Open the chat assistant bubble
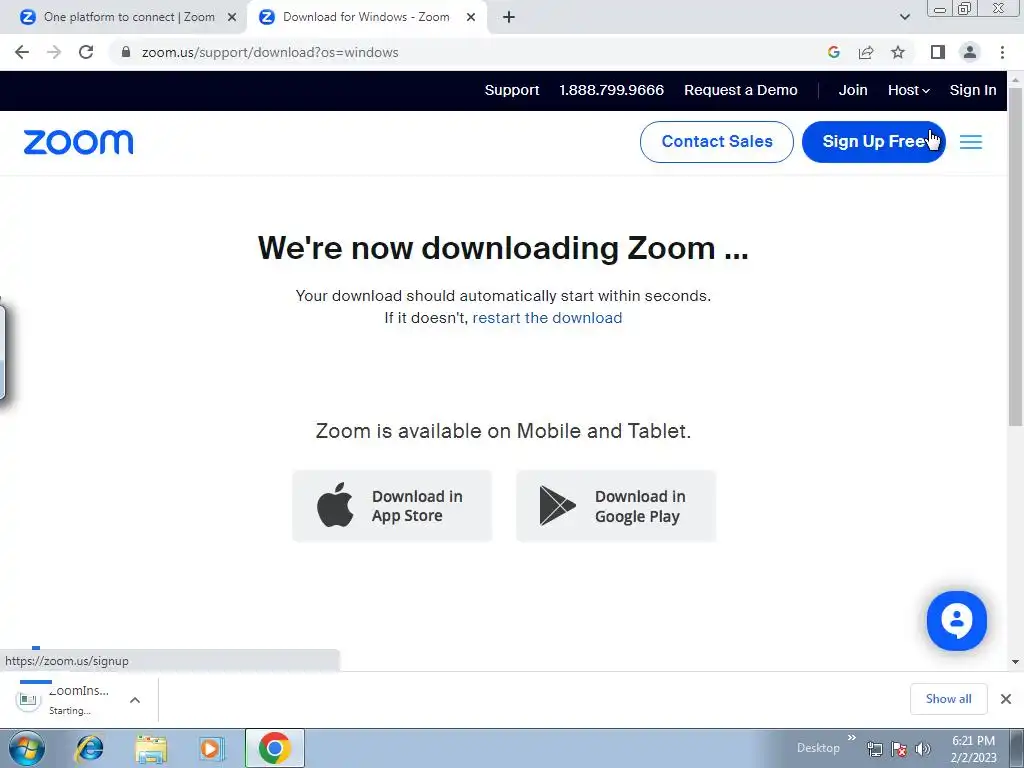1024x768 pixels. [x=956, y=621]
